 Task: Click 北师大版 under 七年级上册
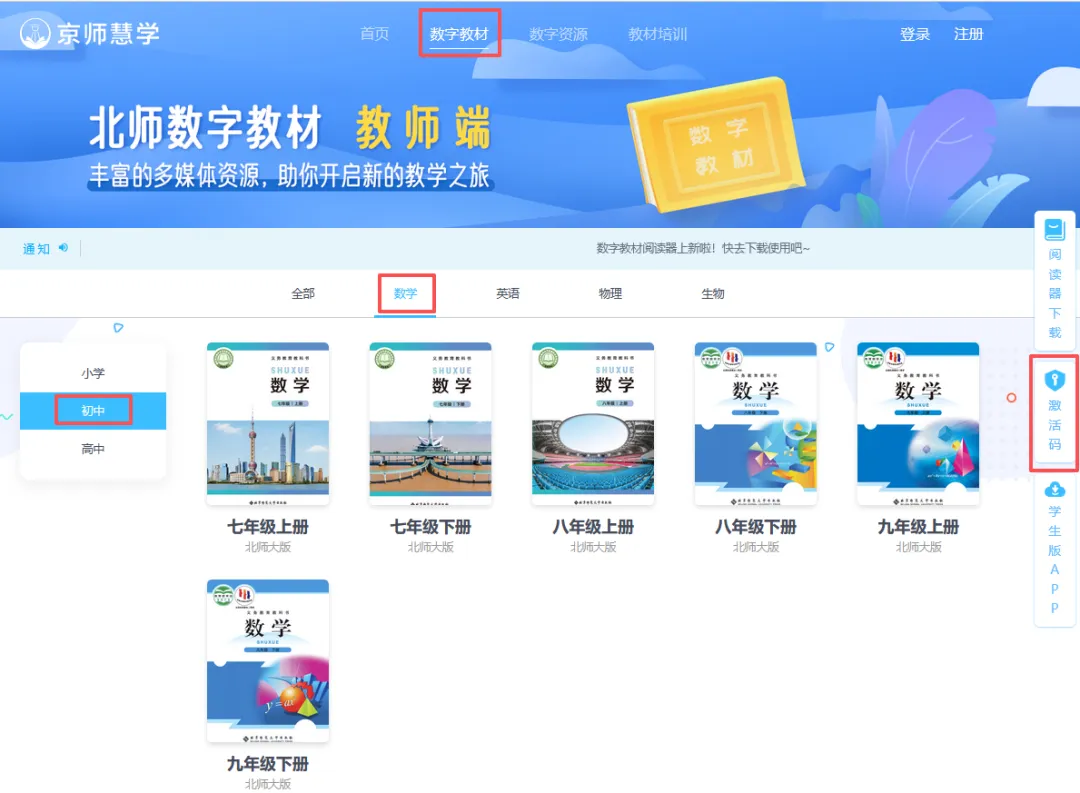tap(268, 547)
